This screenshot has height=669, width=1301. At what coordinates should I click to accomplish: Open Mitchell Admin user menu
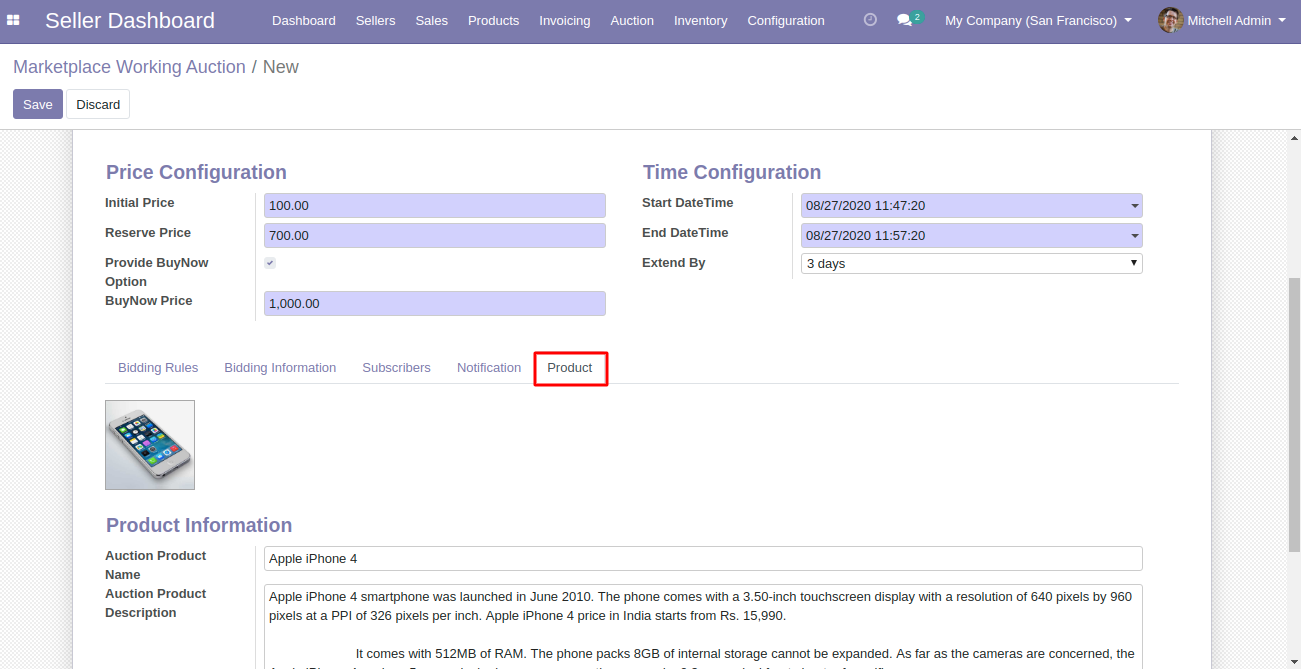[x=1236, y=20]
